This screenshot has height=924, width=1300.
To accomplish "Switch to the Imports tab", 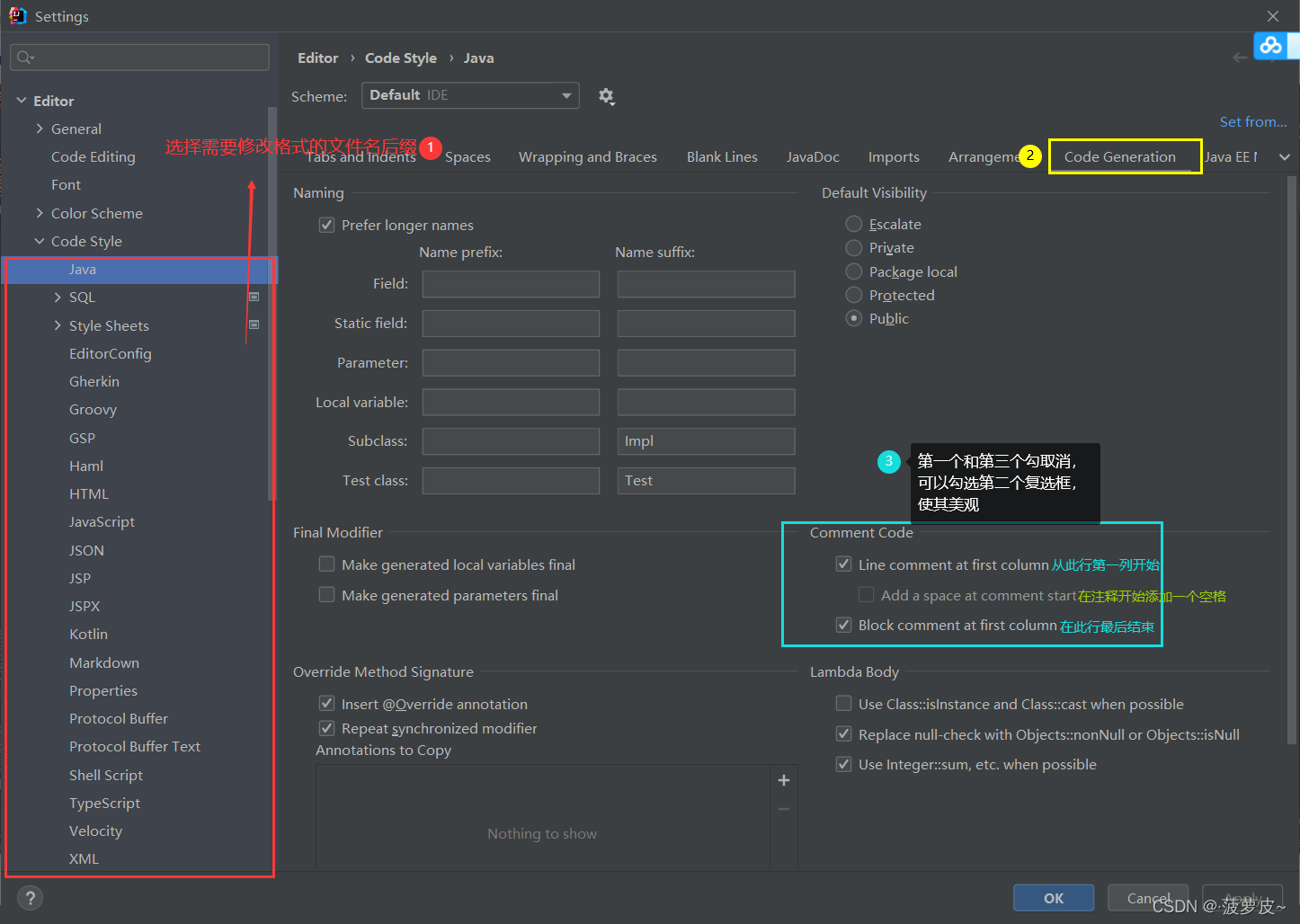I will (894, 157).
